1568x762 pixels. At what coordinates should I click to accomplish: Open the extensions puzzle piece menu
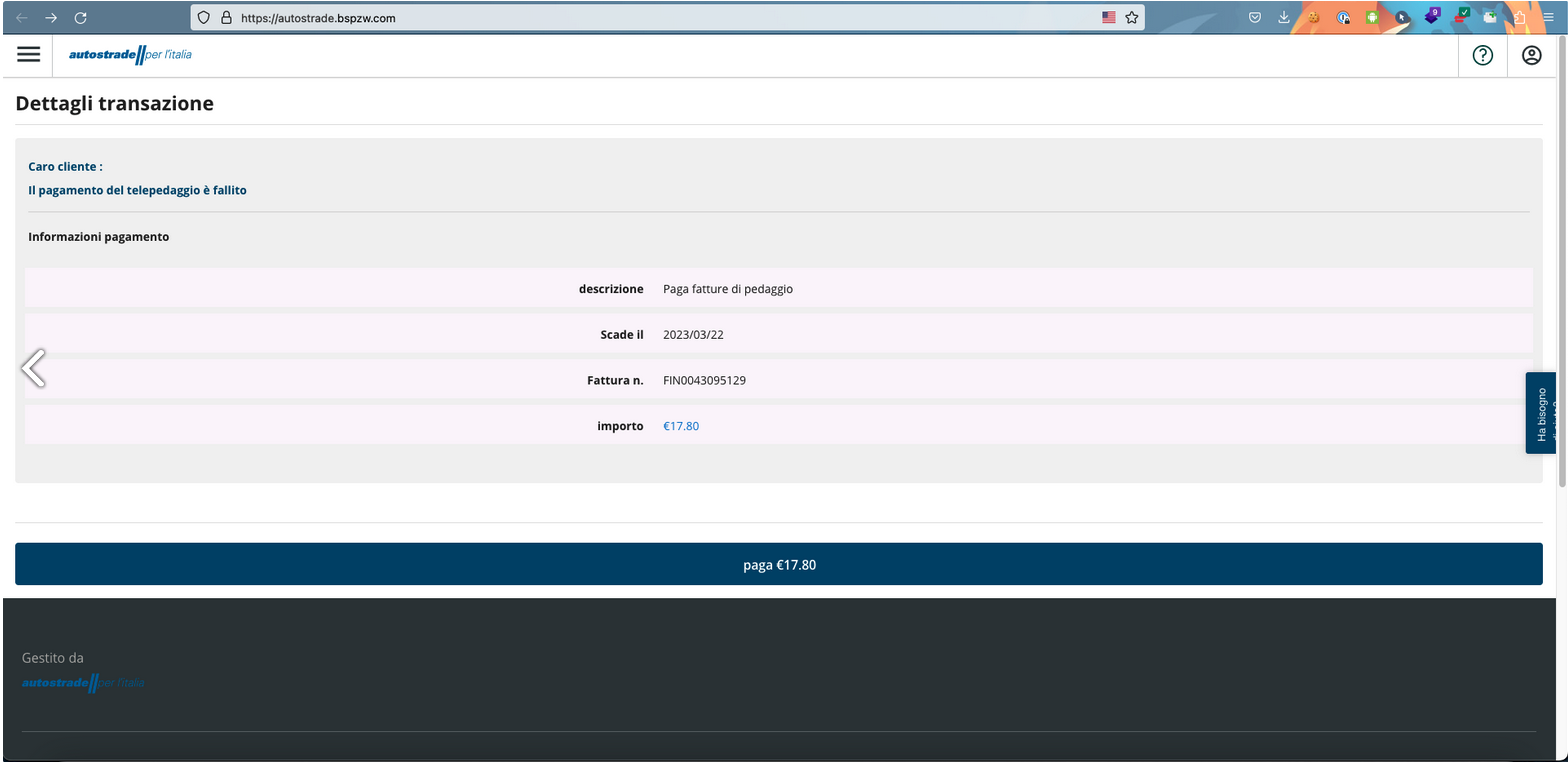point(1519,17)
